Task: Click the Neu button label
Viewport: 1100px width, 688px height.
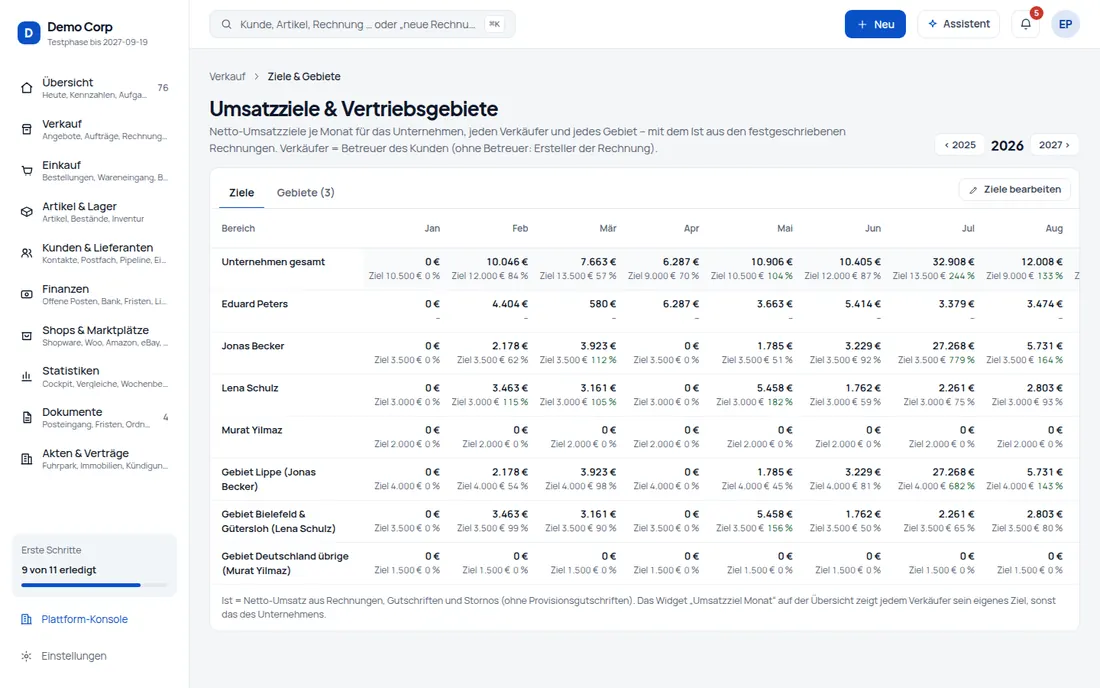Action: pos(884,25)
